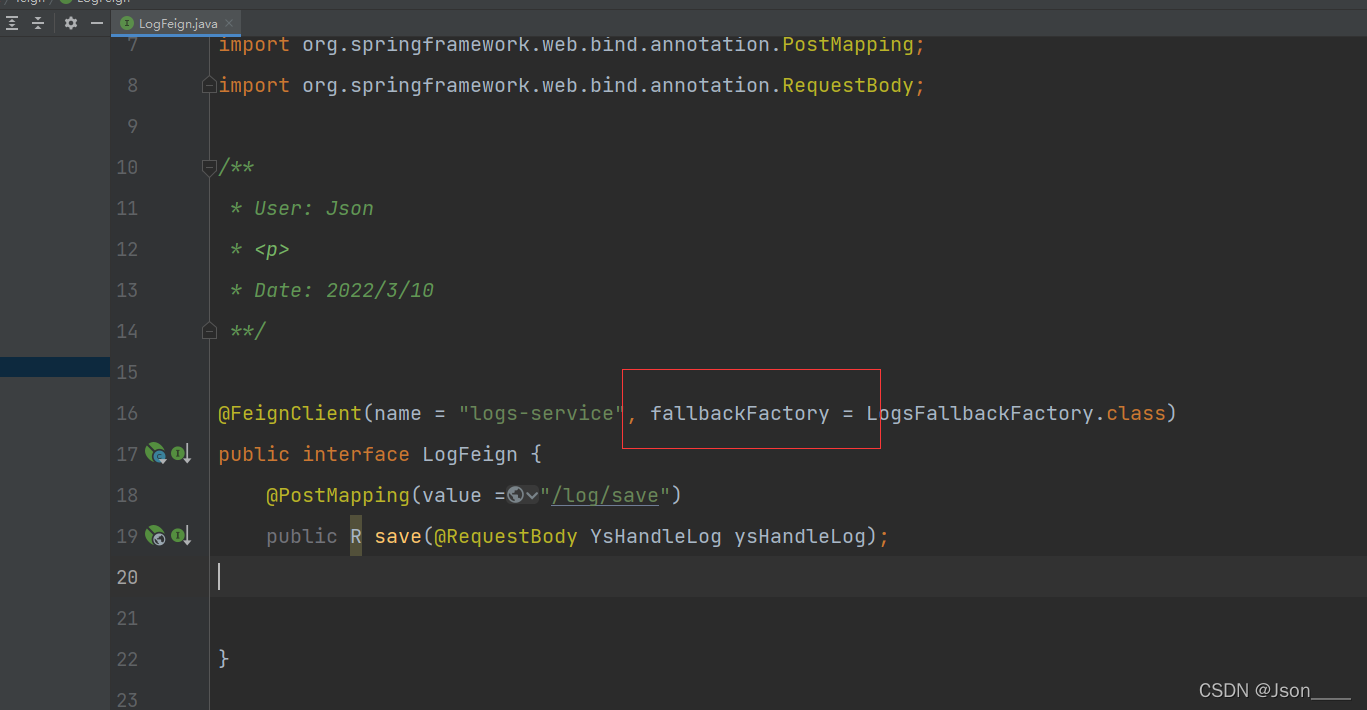This screenshot has height=710, width=1367.
Task: Click Collapse All icon in project panel toolbar
Action: pyautogui.click(x=38, y=23)
